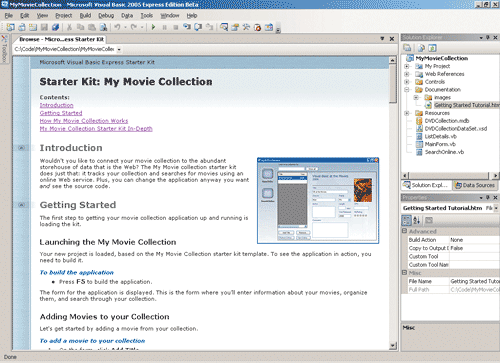The width and height of the screenshot is (500, 363).
Task: Click the Undo arrow icon
Action: click(x=117, y=27)
